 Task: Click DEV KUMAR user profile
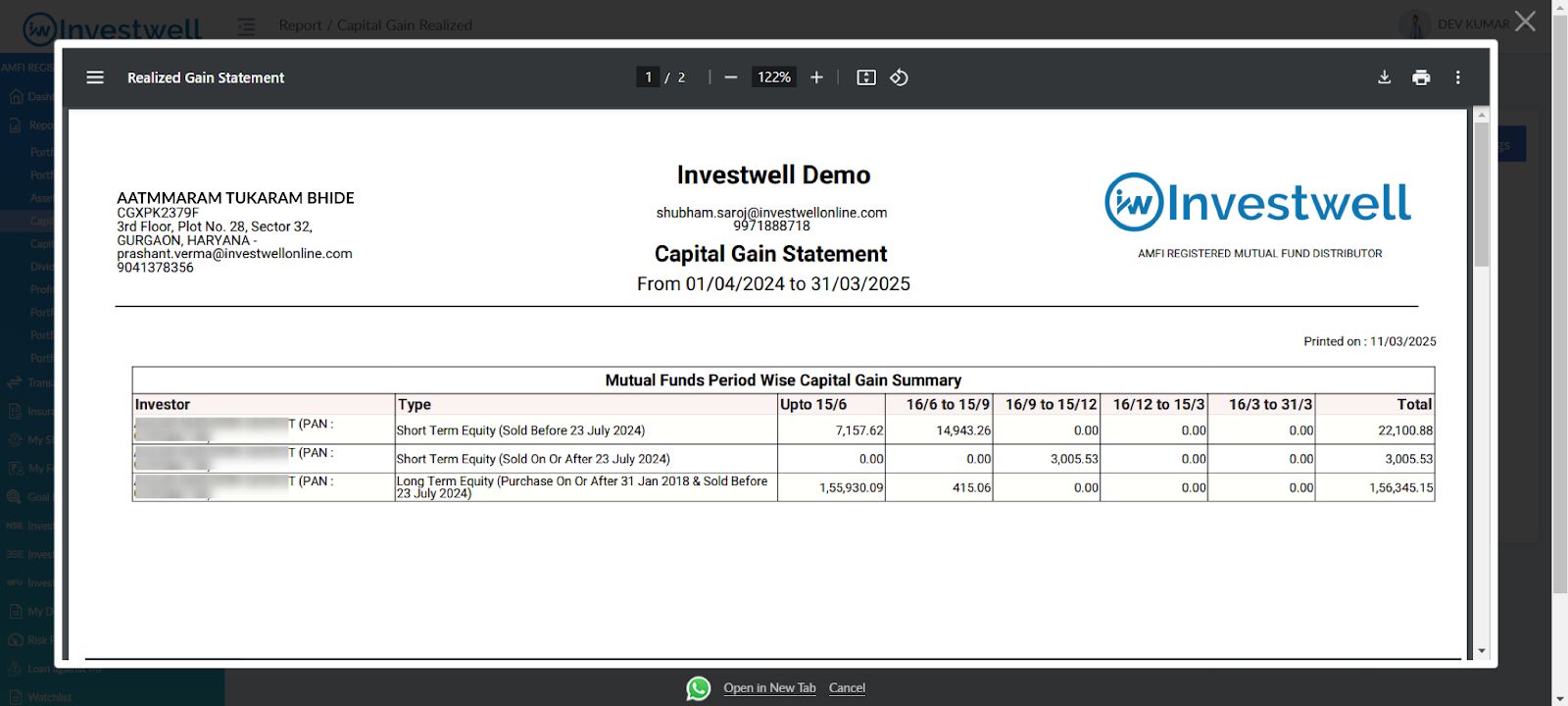[1454, 25]
